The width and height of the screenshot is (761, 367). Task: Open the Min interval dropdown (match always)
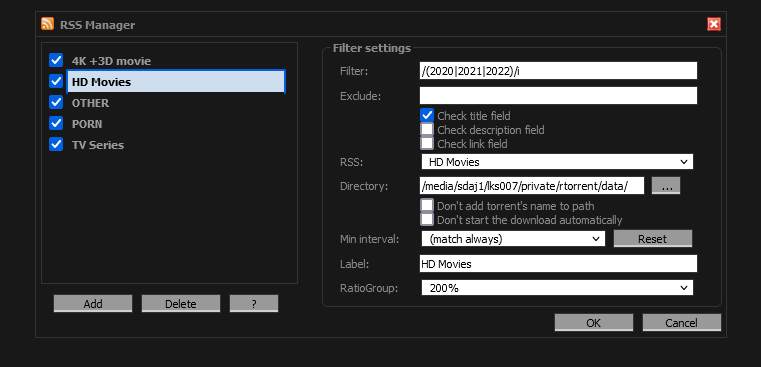pos(513,239)
